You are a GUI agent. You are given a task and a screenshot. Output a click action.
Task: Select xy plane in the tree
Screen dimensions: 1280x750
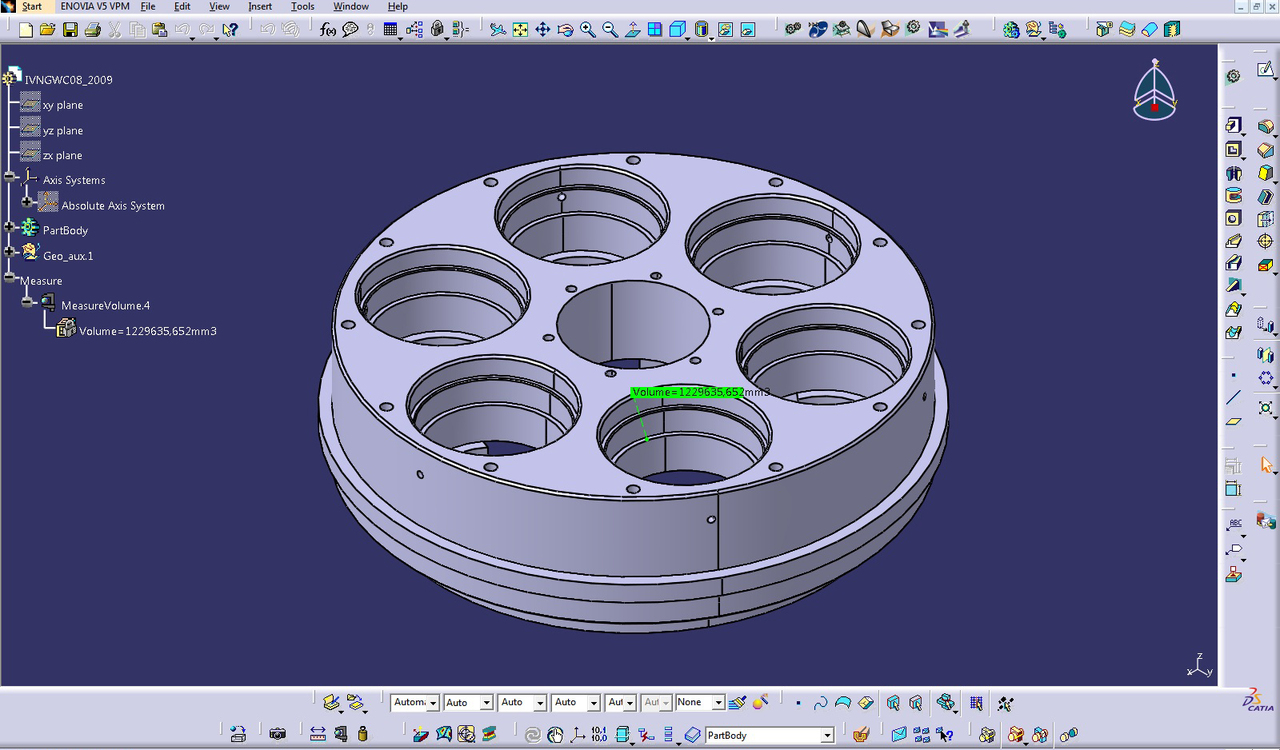pyautogui.click(x=63, y=105)
